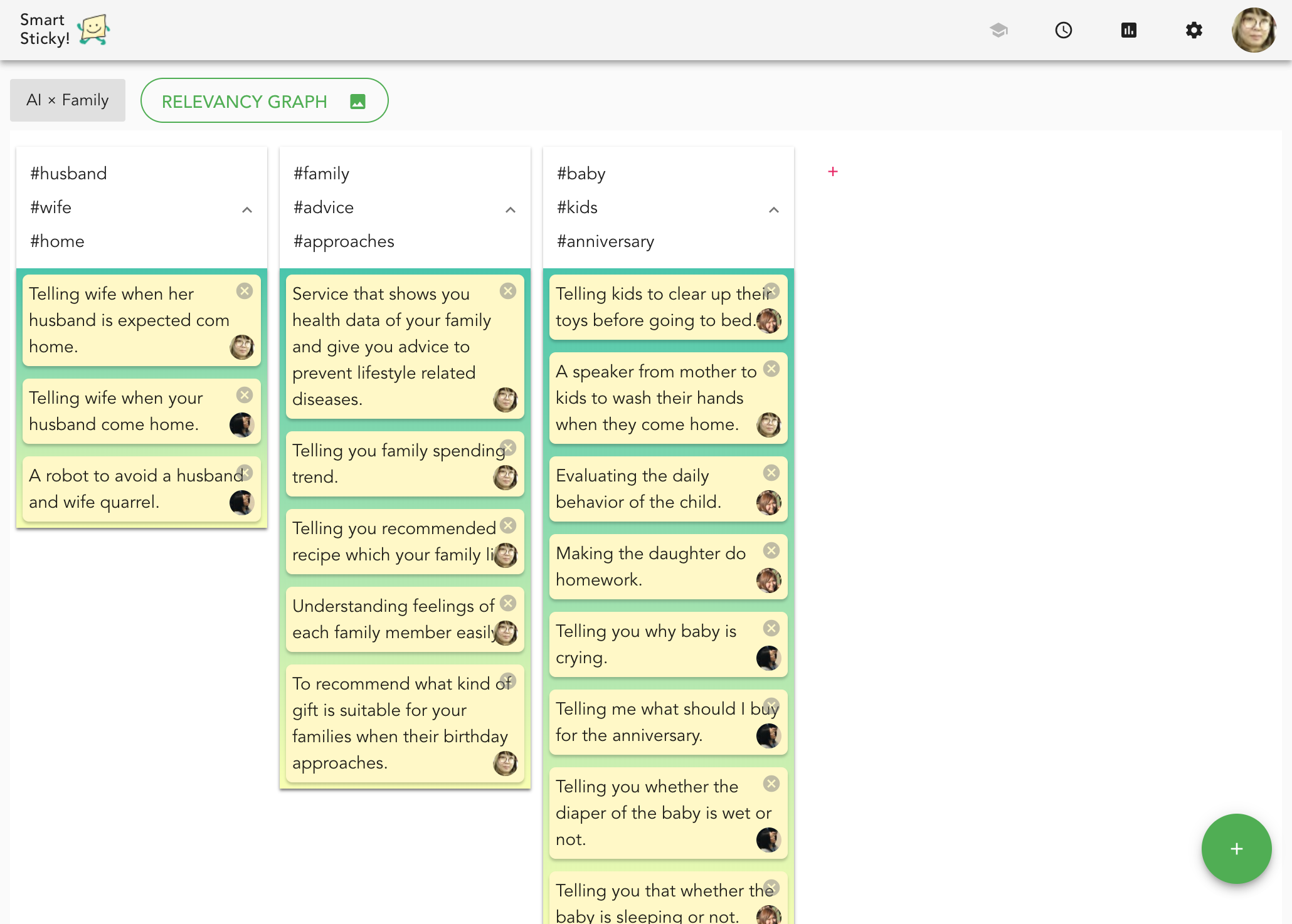Open the history clock icon
Viewport: 1292px width, 924px height.
[x=1064, y=30]
